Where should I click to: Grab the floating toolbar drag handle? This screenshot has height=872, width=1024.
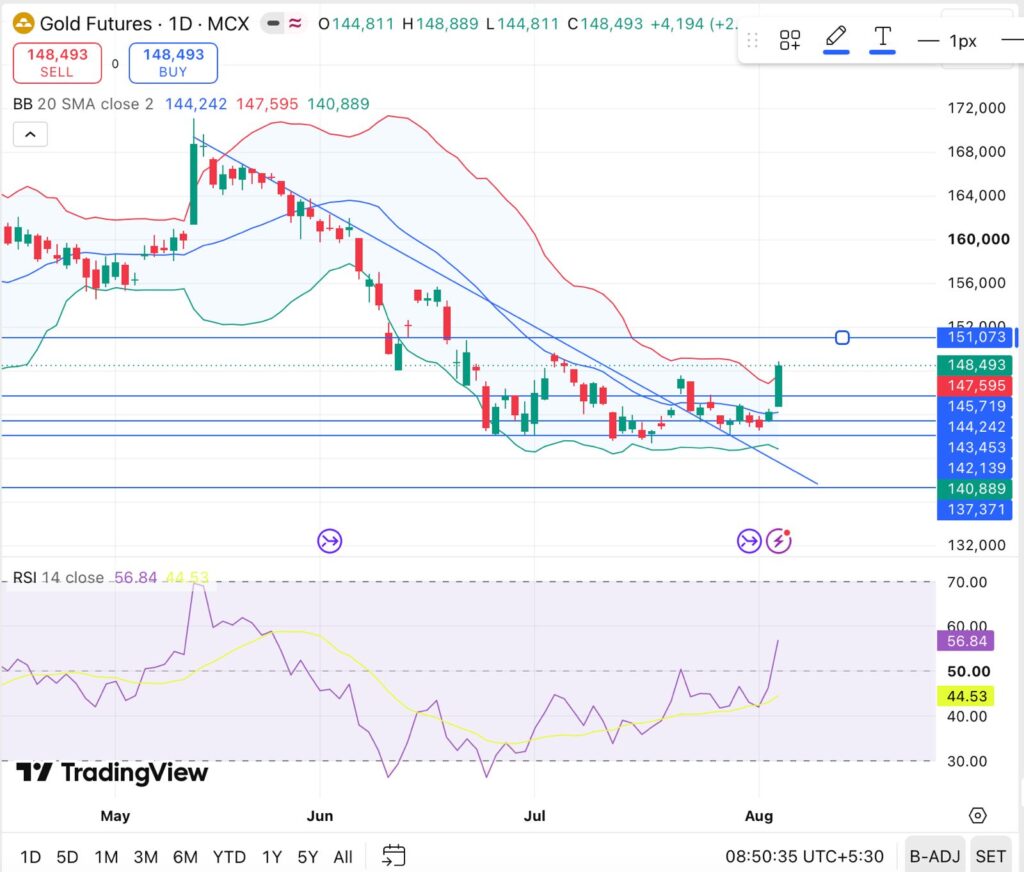tap(752, 40)
